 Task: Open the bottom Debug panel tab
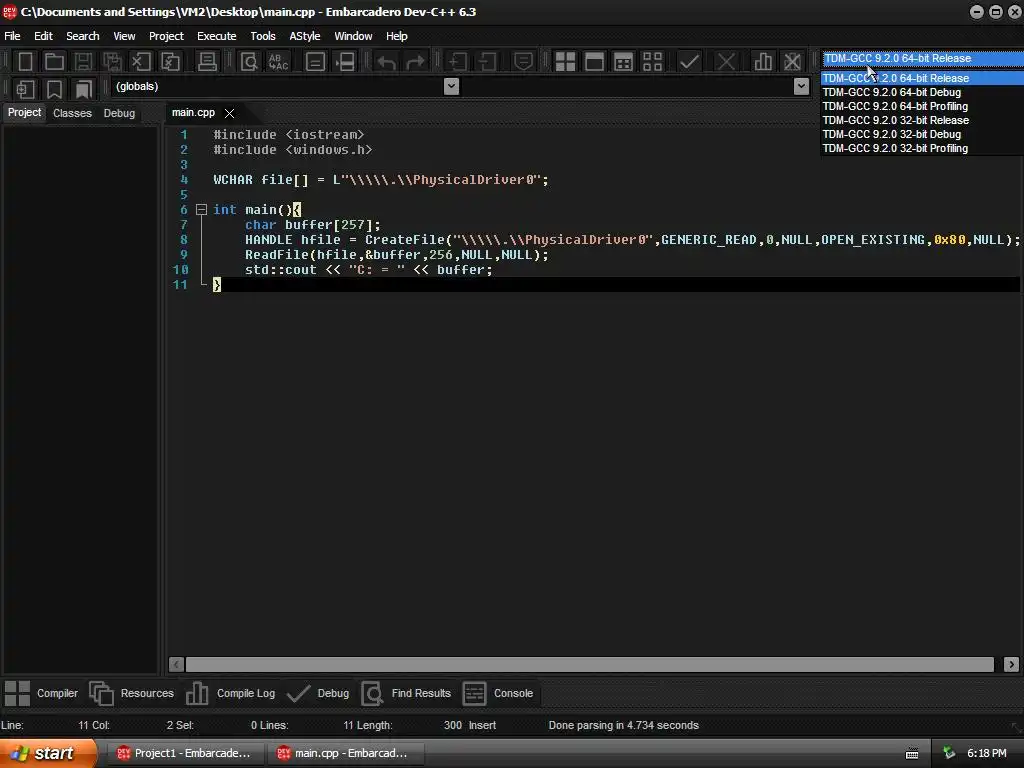coord(318,693)
